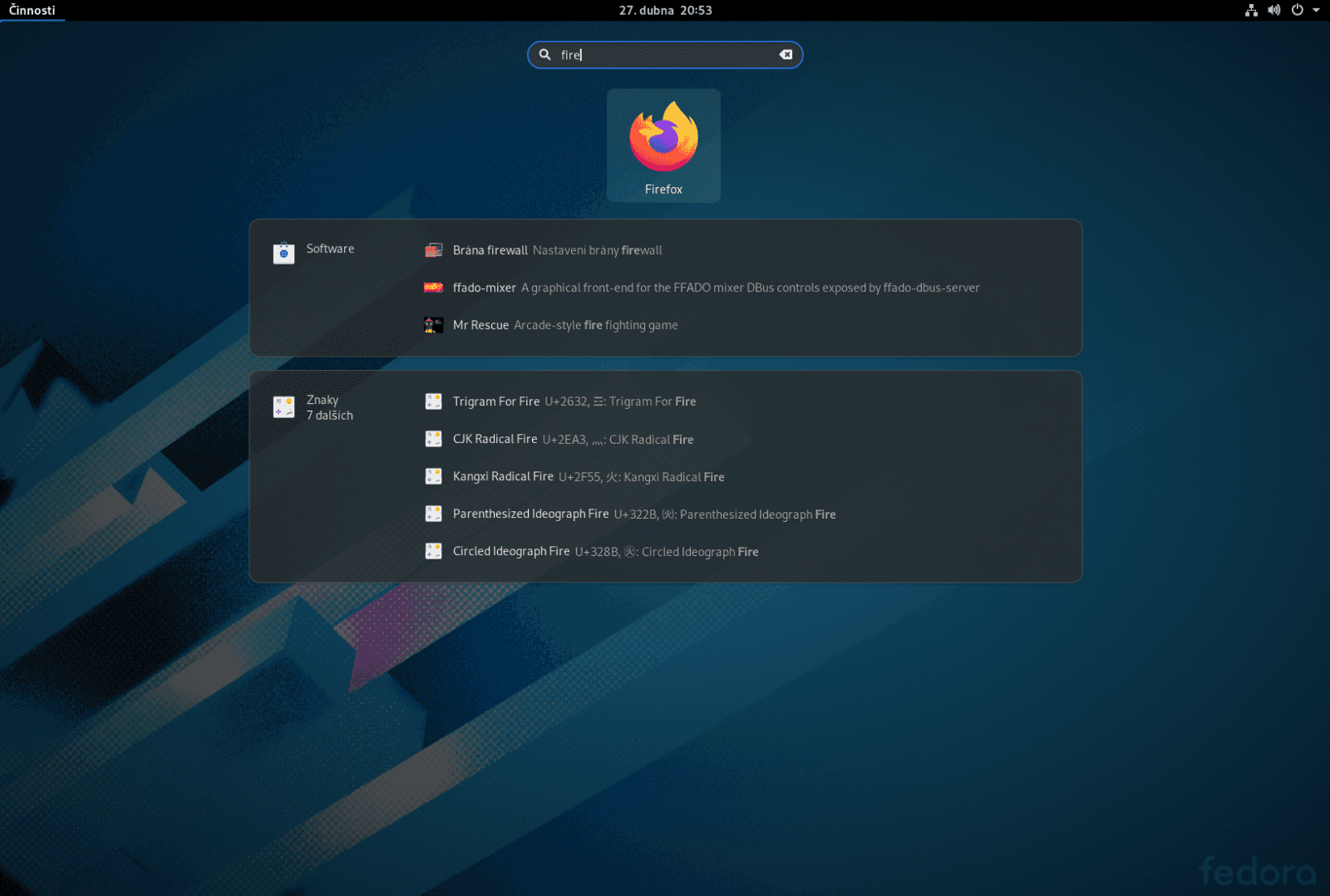This screenshot has height=896, width=1330.
Task: Clear the search text with backspace button
Action: pos(785,54)
